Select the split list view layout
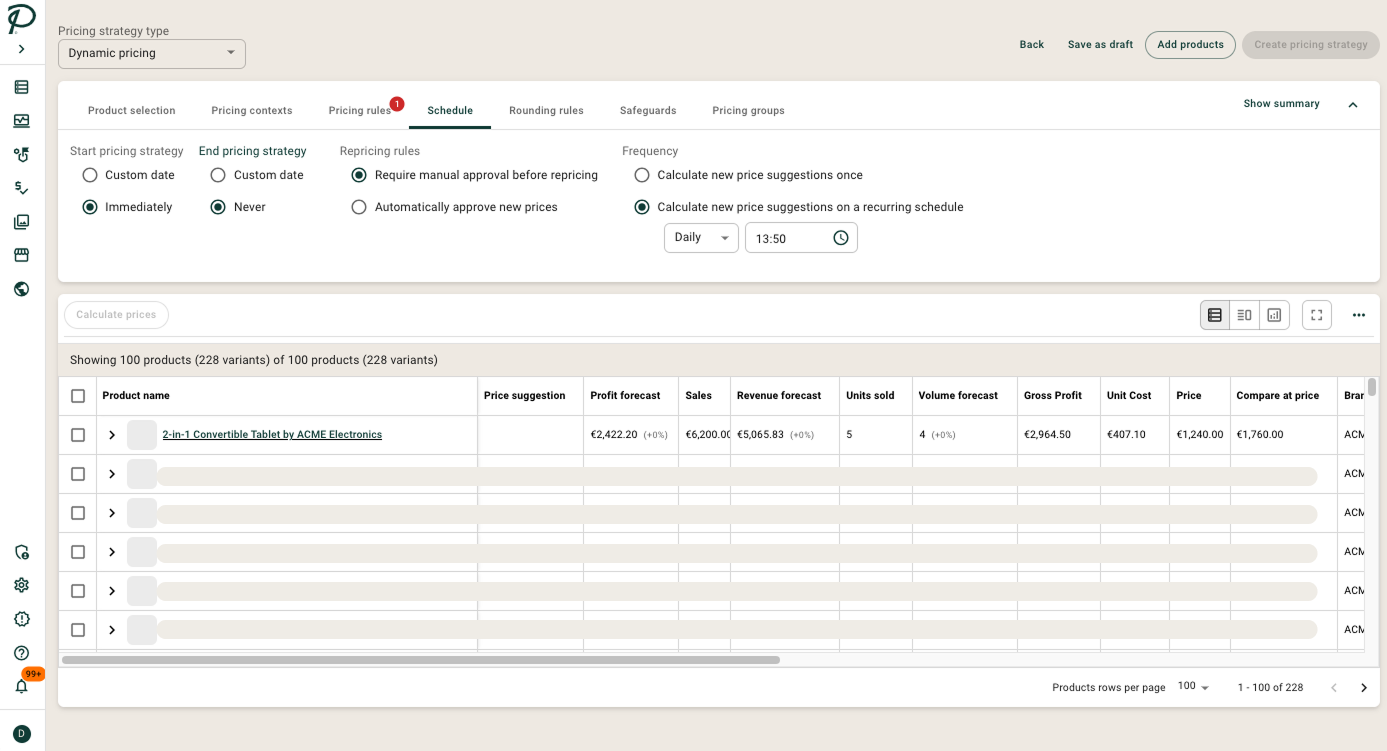The image size is (1387, 751). pos(1244,314)
